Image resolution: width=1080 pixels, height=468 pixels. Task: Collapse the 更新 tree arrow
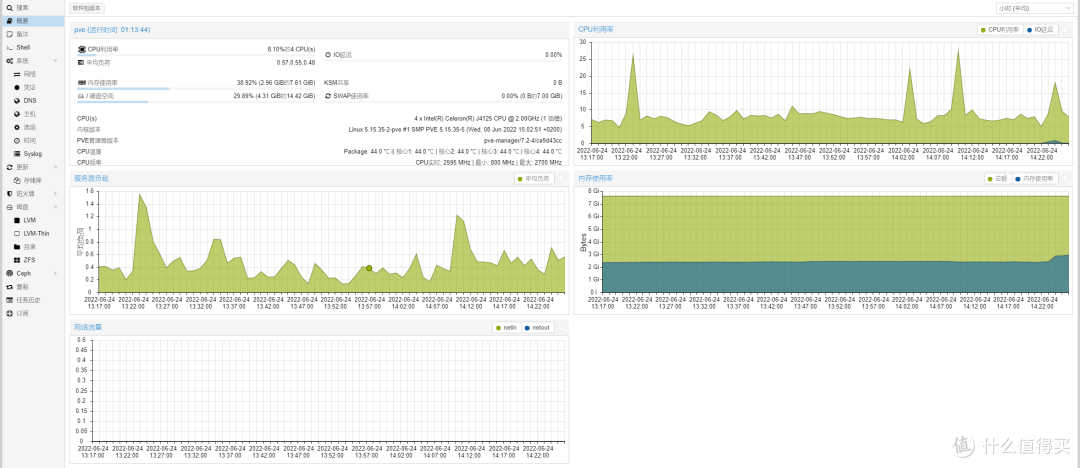56,167
